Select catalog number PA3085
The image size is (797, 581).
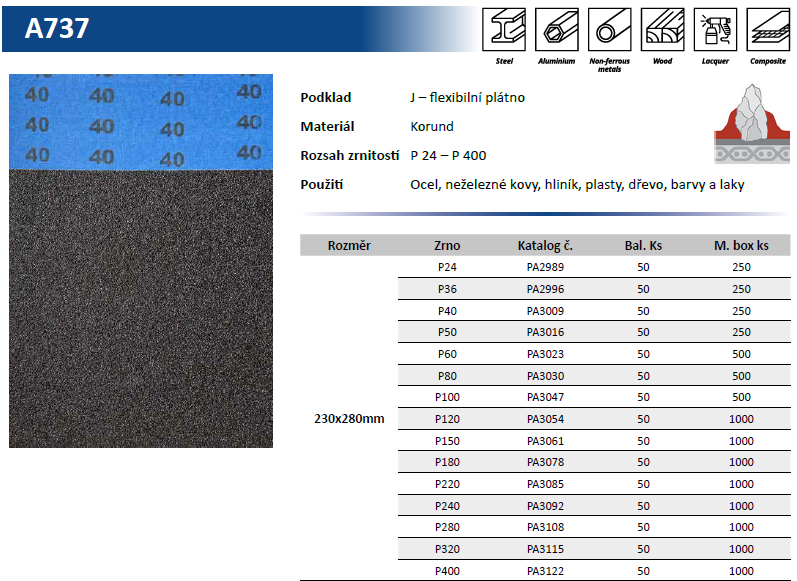click(545, 484)
